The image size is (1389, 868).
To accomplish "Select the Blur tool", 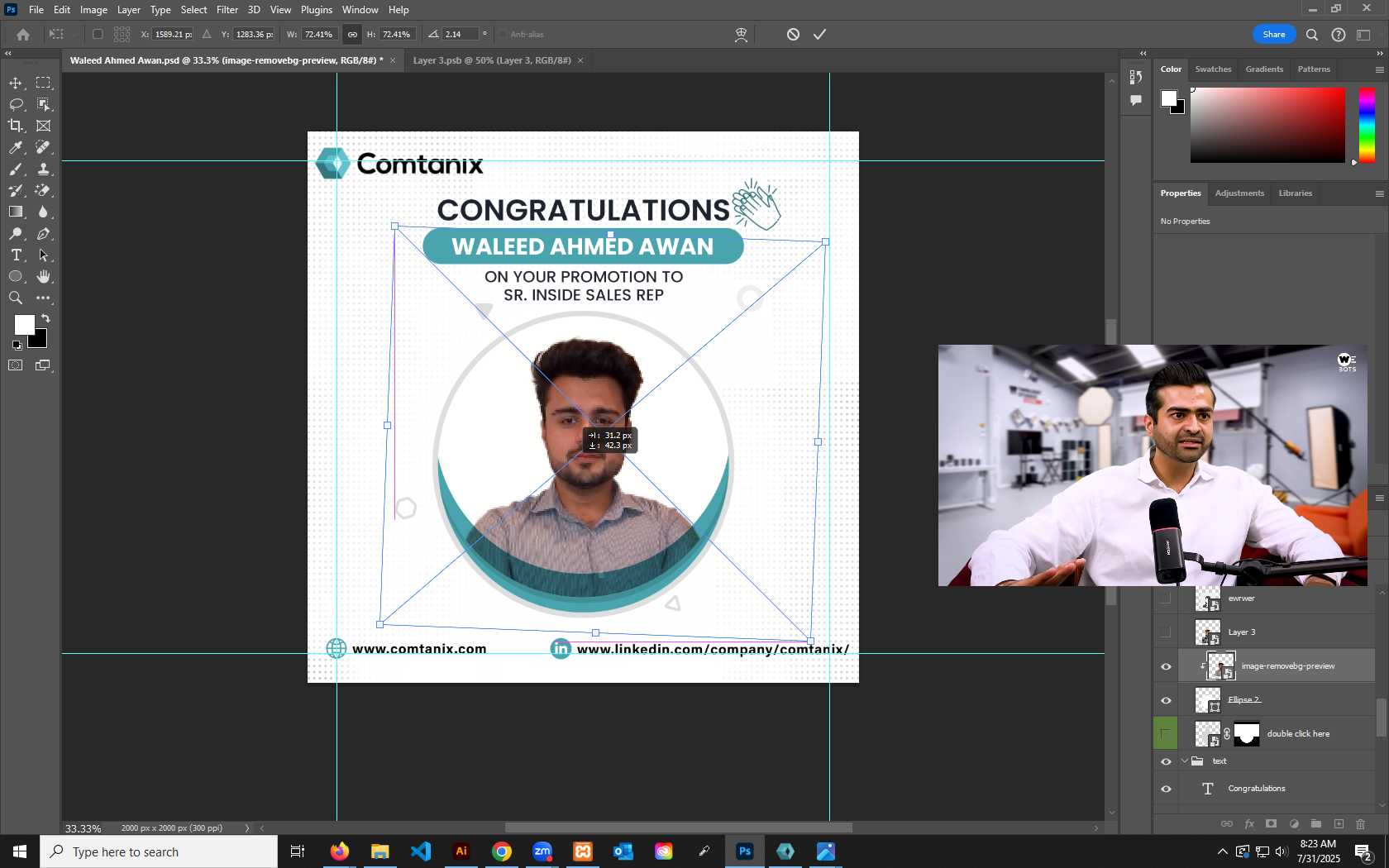I will click(44, 212).
